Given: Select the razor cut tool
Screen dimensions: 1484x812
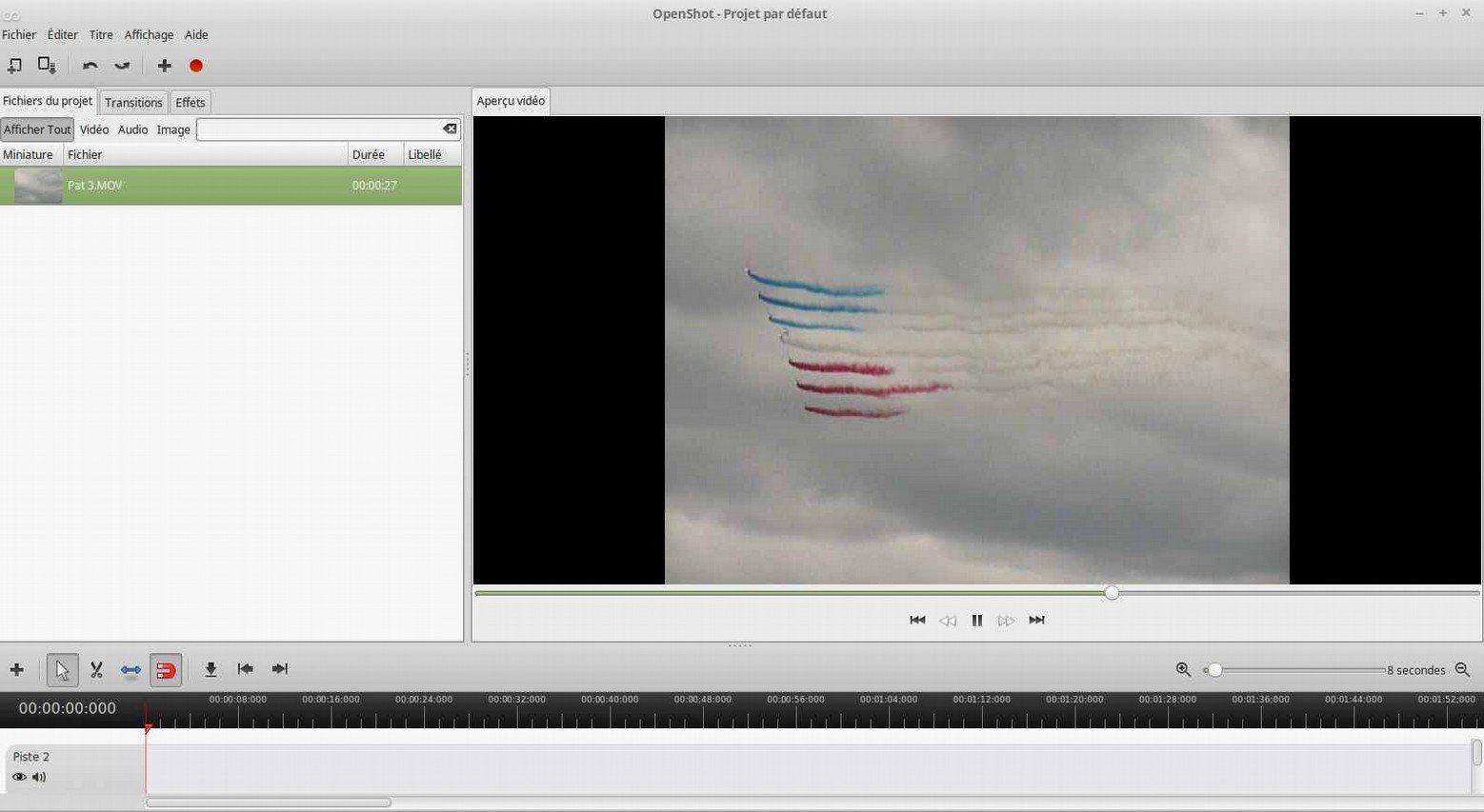Looking at the screenshot, I should click(96, 670).
